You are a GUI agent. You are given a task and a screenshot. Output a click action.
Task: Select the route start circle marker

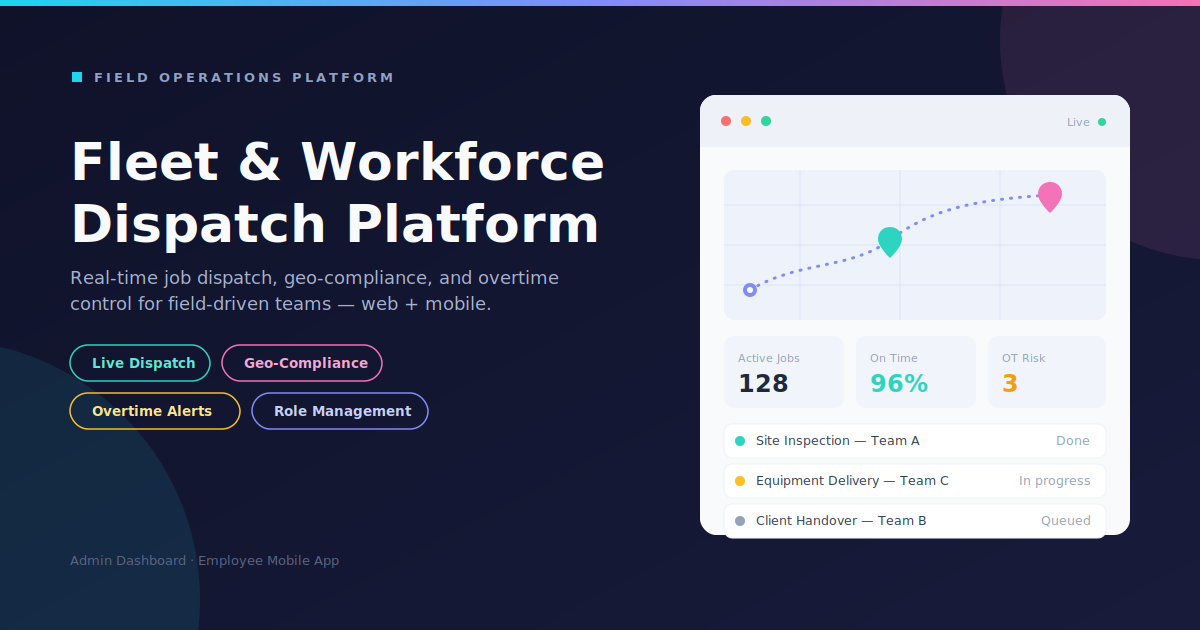pyautogui.click(x=750, y=290)
